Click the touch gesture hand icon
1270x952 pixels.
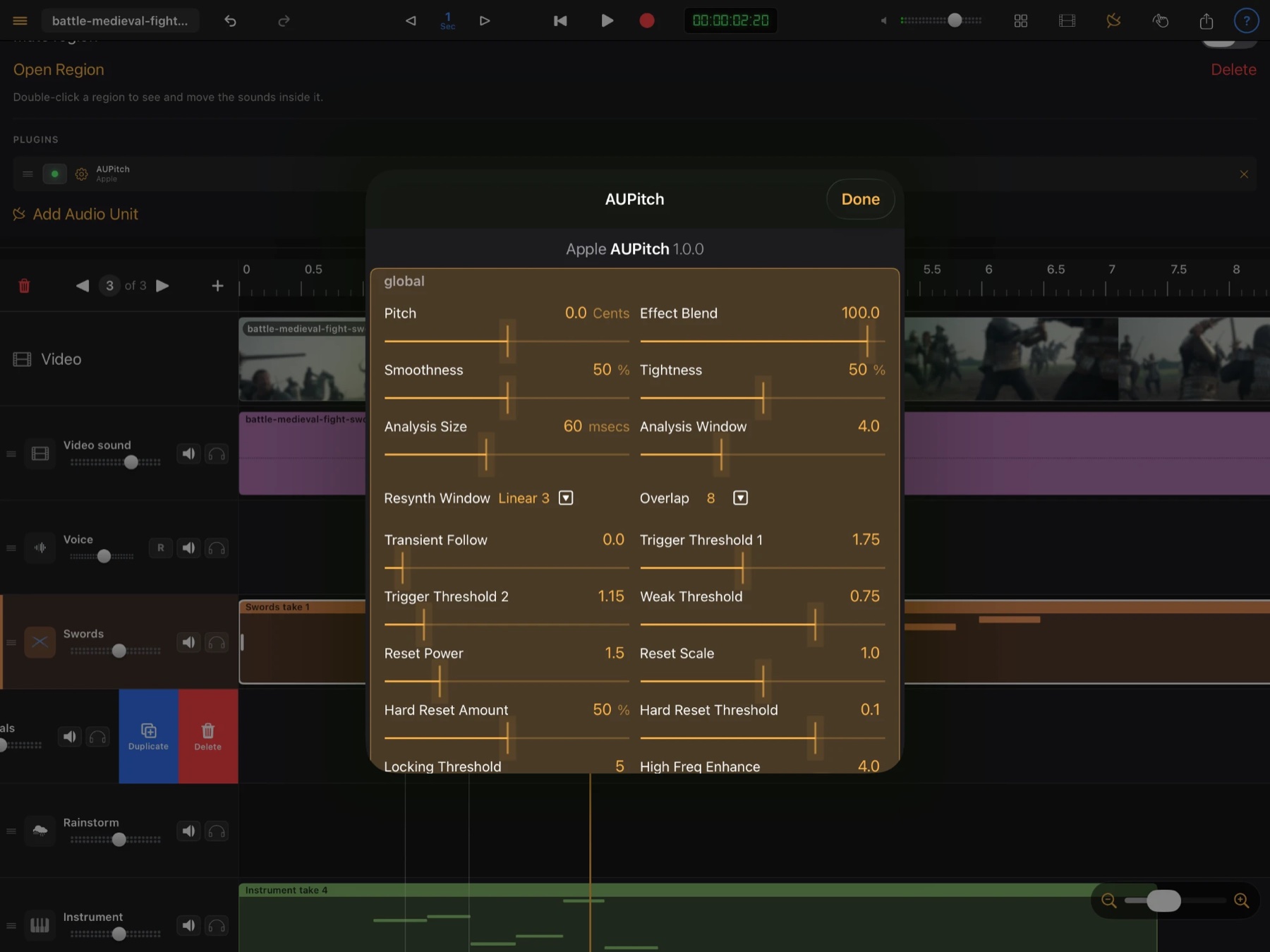click(x=1161, y=20)
